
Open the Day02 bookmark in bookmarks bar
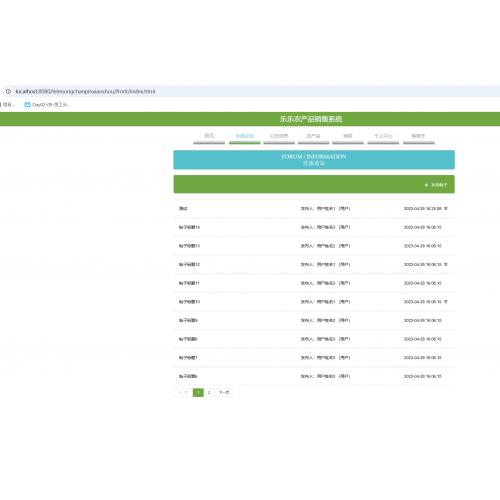[47, 105]
